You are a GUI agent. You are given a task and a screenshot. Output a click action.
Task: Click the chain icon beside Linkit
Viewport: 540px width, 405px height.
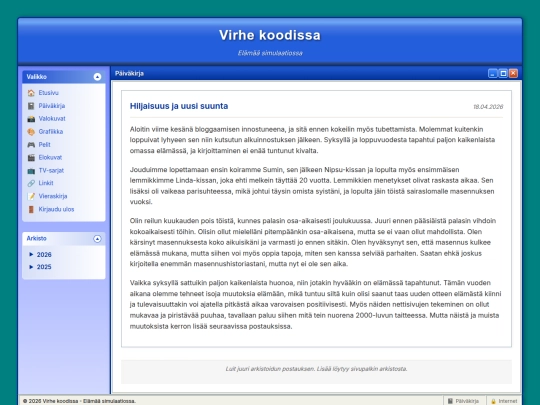click(x=31, y=183)
